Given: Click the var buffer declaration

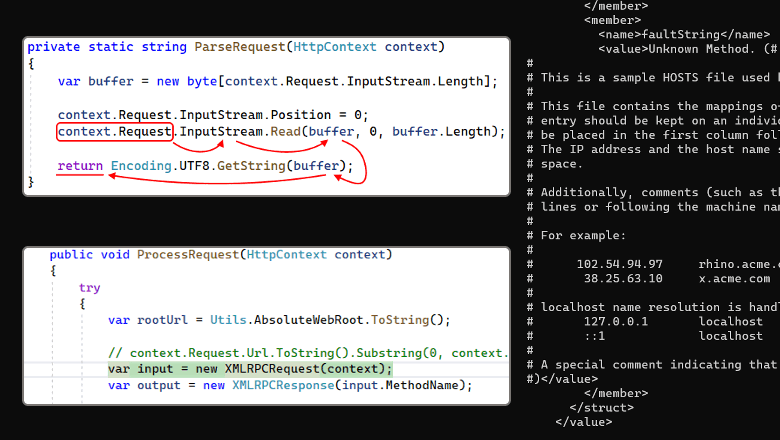Looking at the screenshot, I should pos(278,81).
